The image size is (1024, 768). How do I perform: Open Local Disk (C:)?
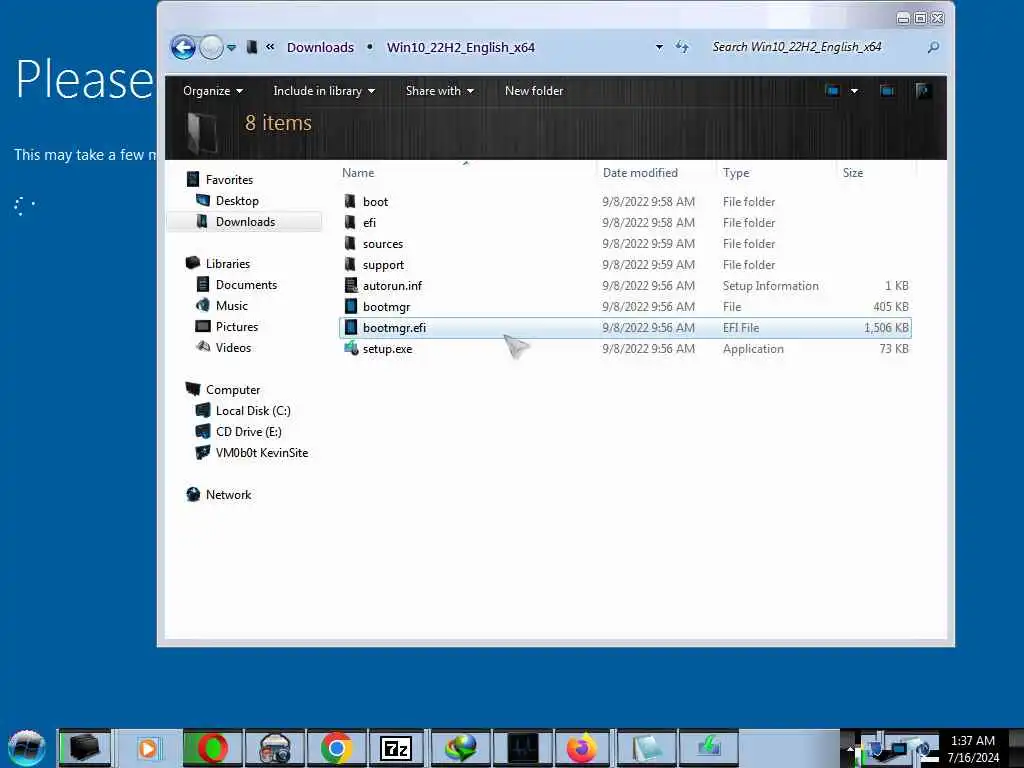tap(253, 411)
